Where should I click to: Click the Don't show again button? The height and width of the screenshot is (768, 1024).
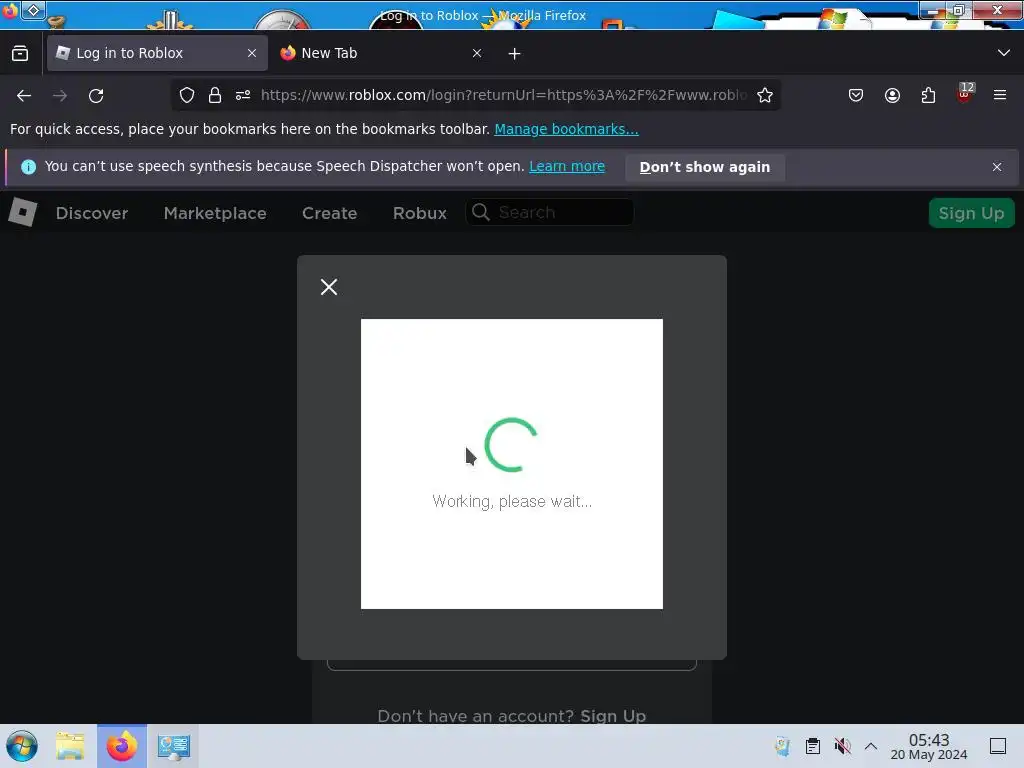(705, 167)
